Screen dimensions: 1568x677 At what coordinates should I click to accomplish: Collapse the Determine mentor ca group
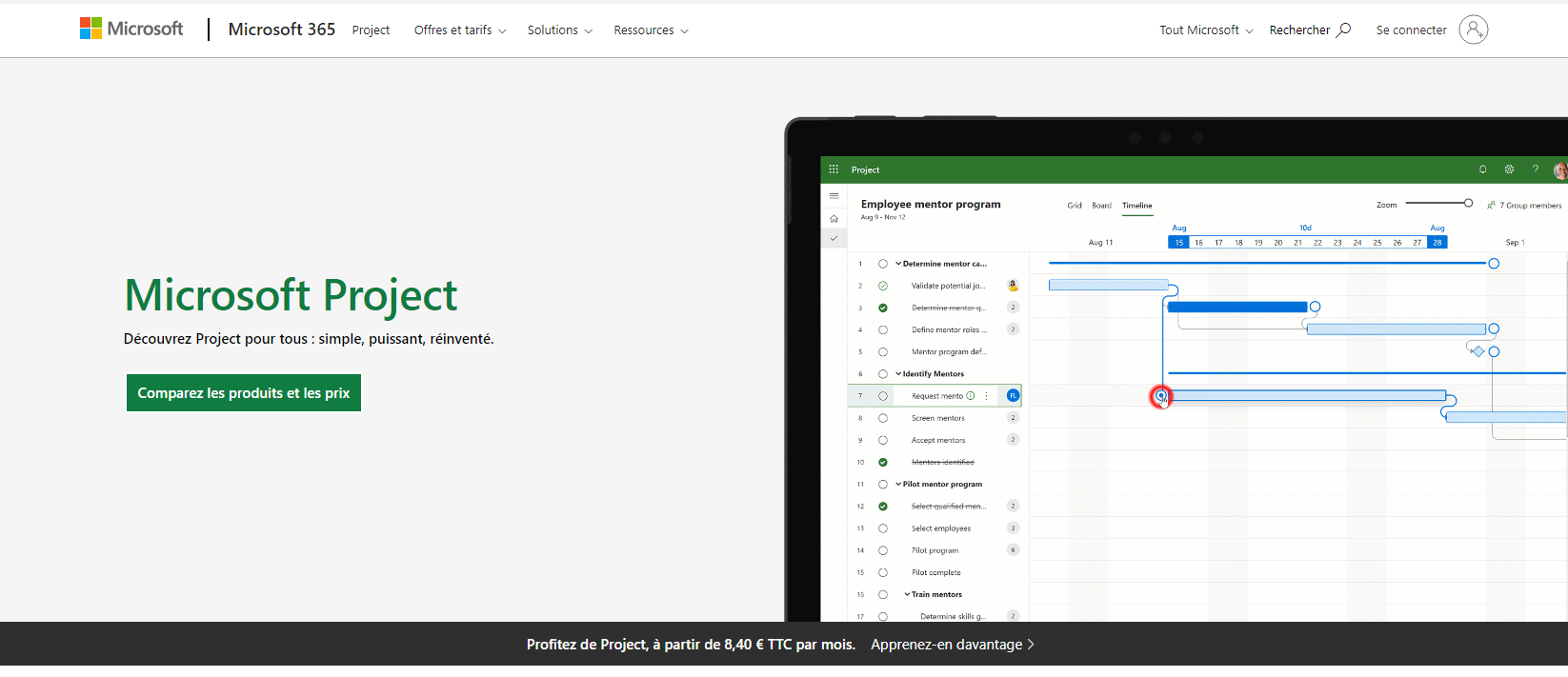[898, 264]
